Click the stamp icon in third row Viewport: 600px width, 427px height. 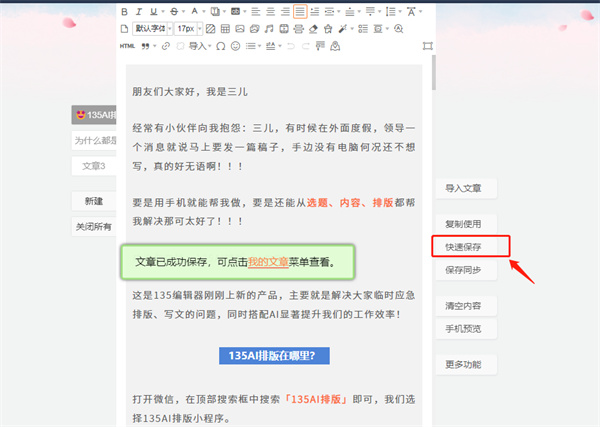click(335, 46)
